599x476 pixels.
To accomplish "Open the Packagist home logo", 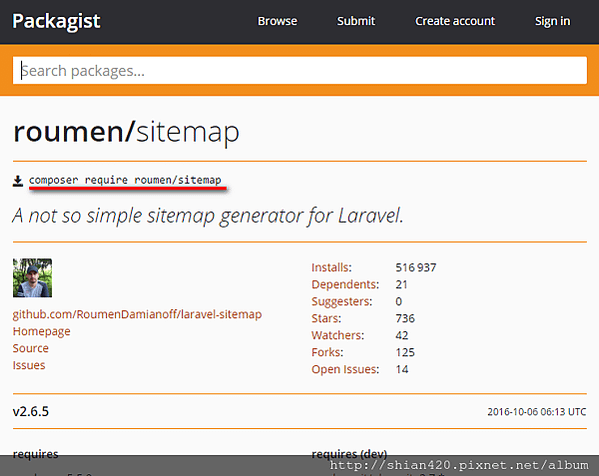I will coord(56,21).
